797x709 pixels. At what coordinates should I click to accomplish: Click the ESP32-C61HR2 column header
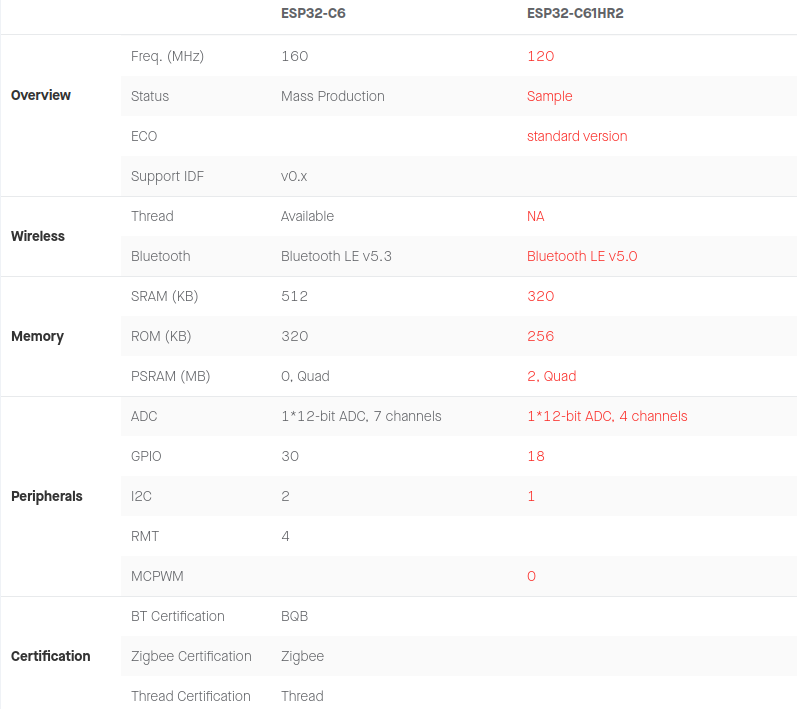(x=575, y=13)
